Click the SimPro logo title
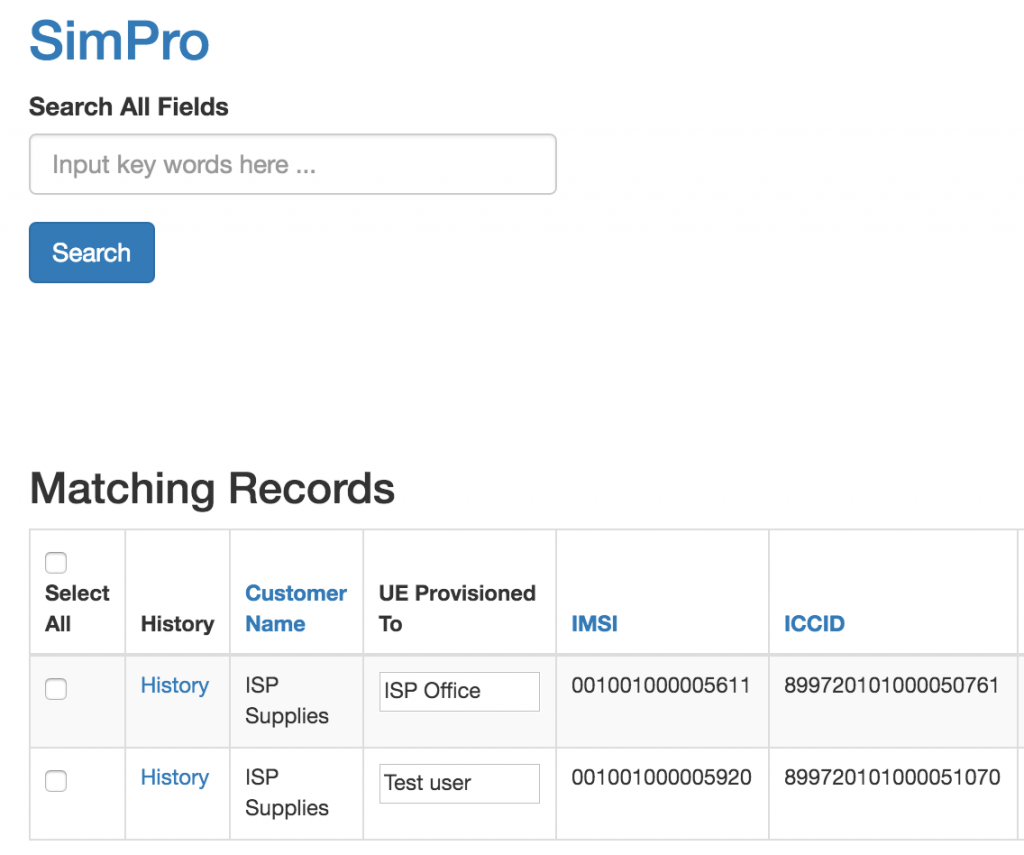1024x855 pixels. pyautogui.click(x=119, y=41)
